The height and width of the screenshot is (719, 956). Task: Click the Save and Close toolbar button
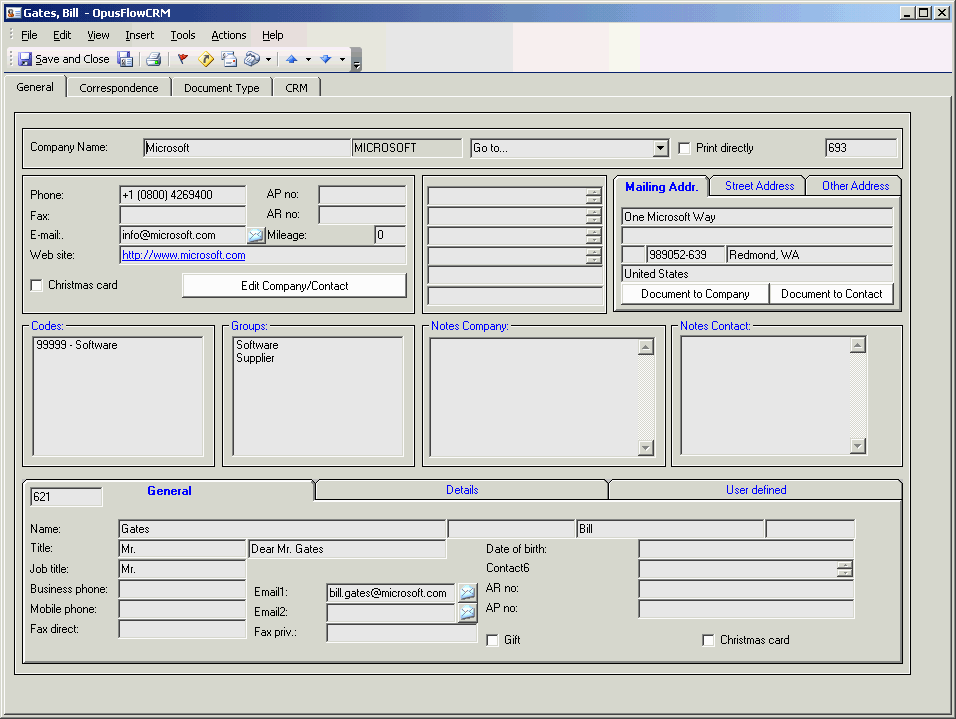point(63,59)
